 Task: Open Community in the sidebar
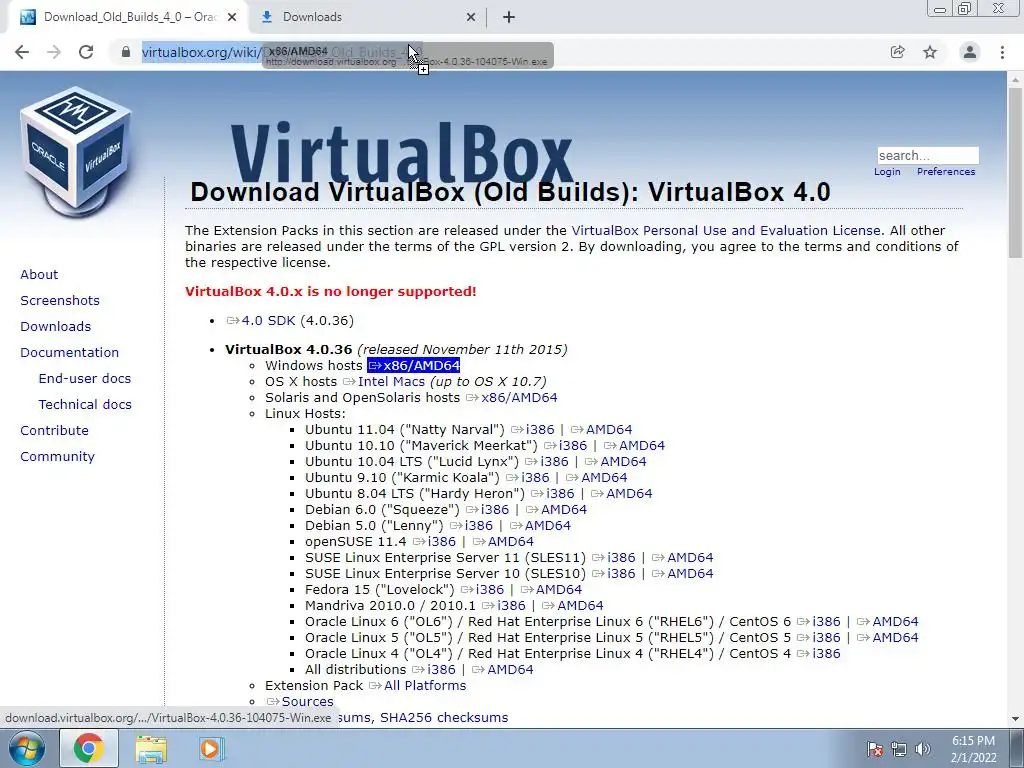[x=57, y=457]
